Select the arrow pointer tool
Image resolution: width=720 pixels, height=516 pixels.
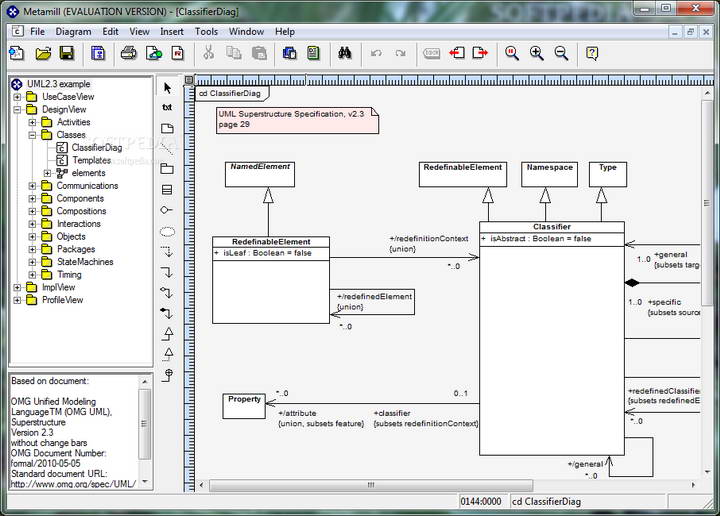pos(168,88)
